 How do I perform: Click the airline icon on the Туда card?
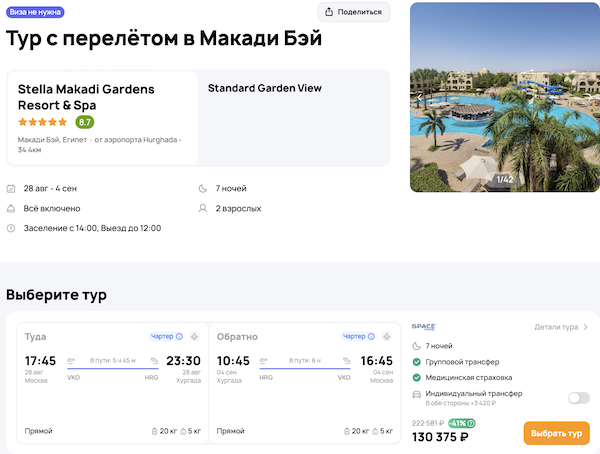[194, 337]
